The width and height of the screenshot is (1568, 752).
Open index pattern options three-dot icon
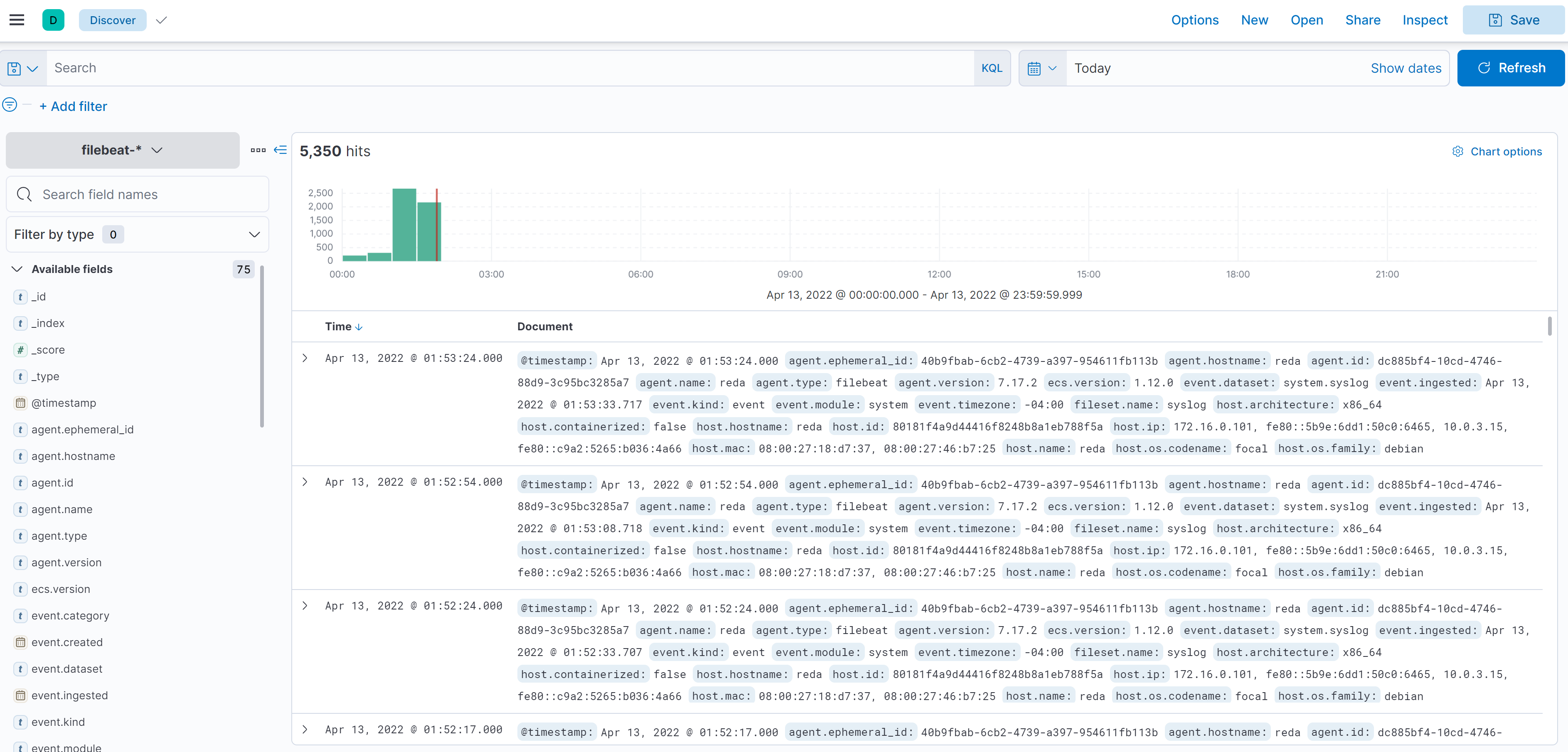click(x=258, y=150)
